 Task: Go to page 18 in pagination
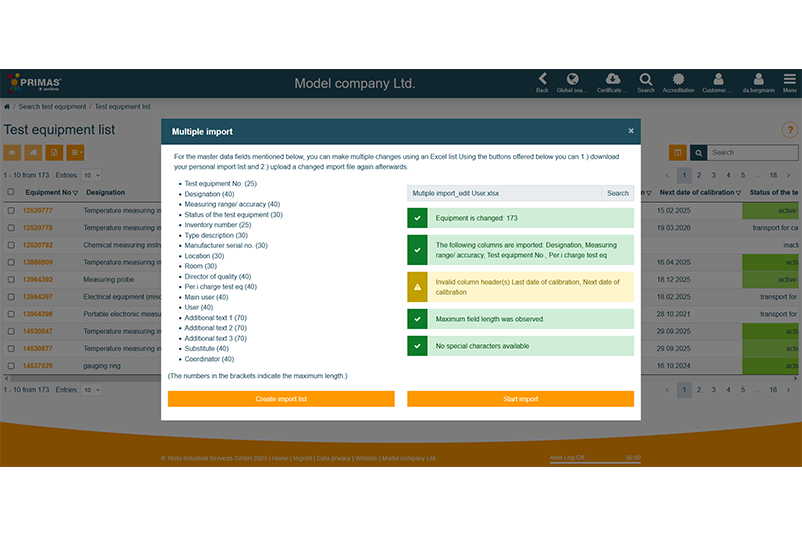point(773,175)
